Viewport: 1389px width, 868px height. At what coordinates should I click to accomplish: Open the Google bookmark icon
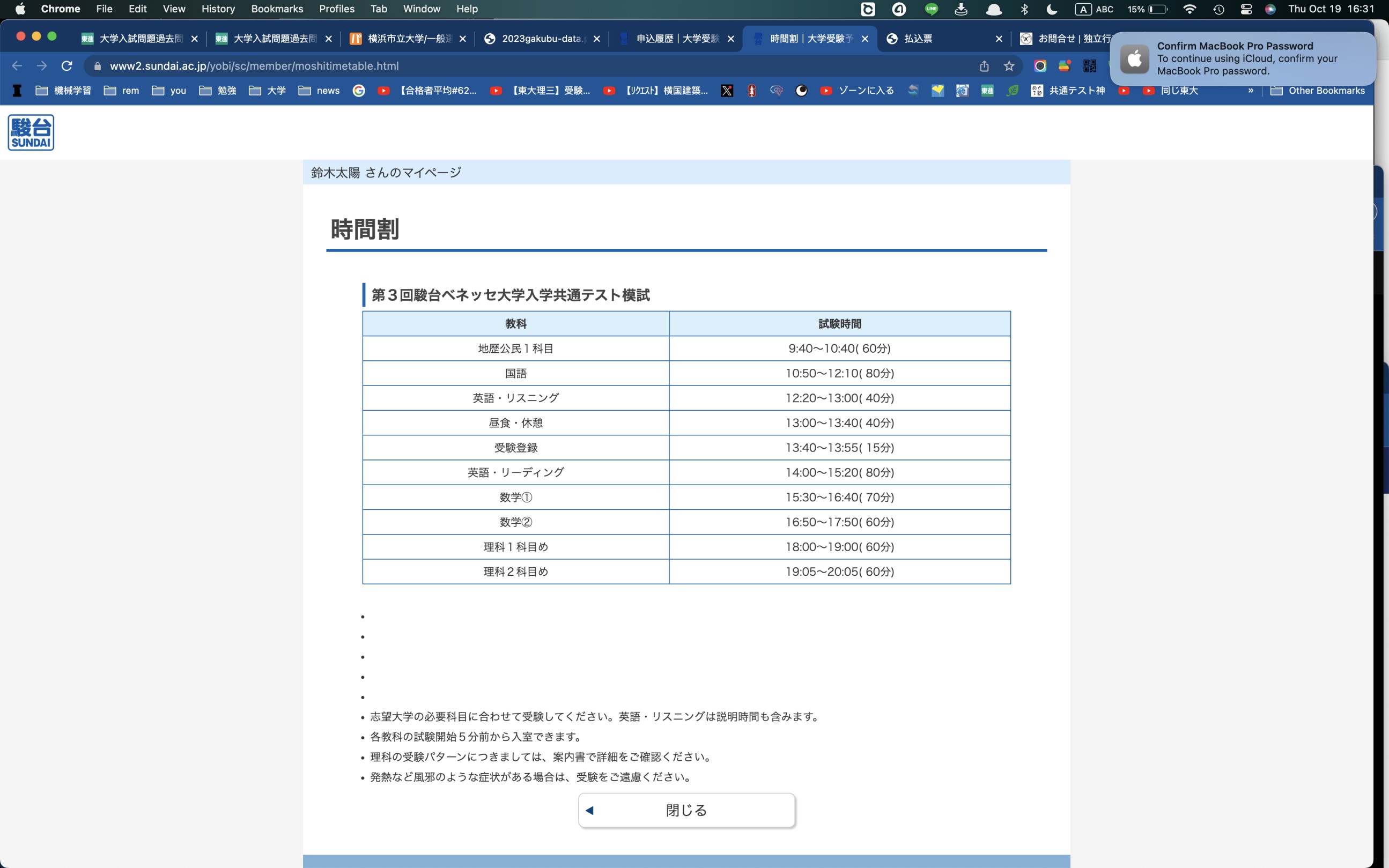pyautogui.click(x=359, y=91)
